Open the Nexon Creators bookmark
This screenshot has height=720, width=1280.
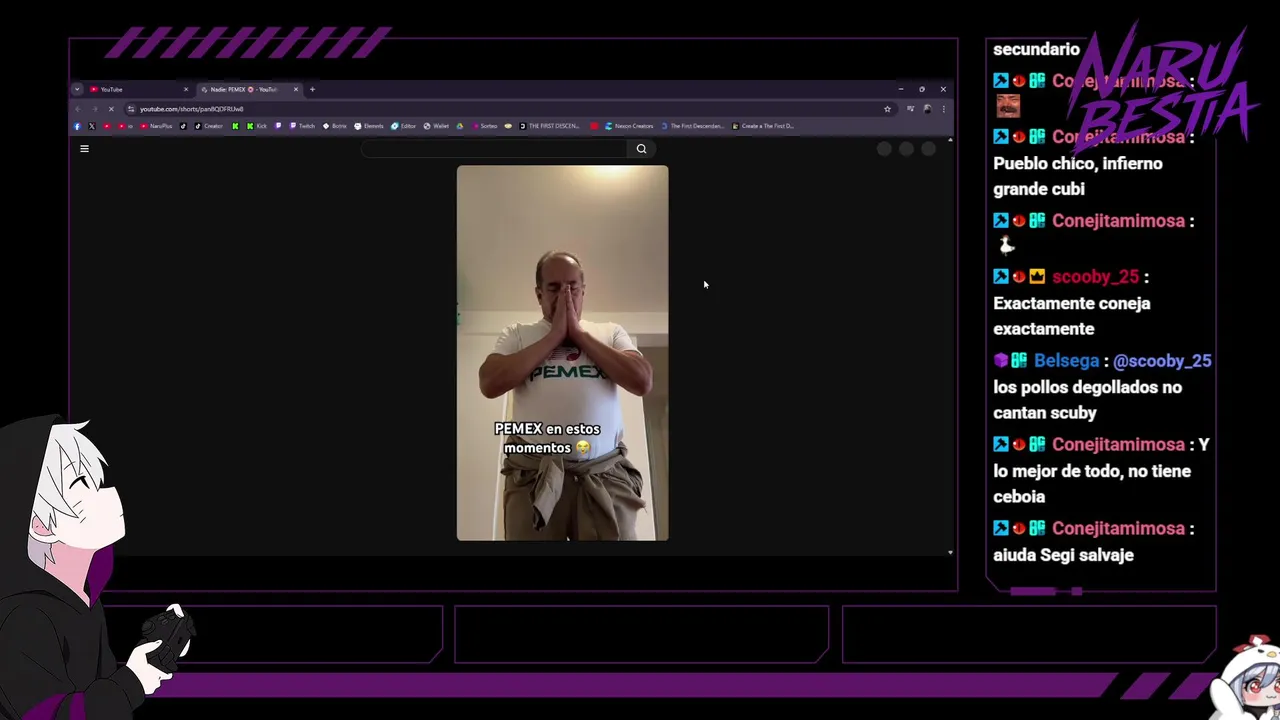tap(629, 126)
